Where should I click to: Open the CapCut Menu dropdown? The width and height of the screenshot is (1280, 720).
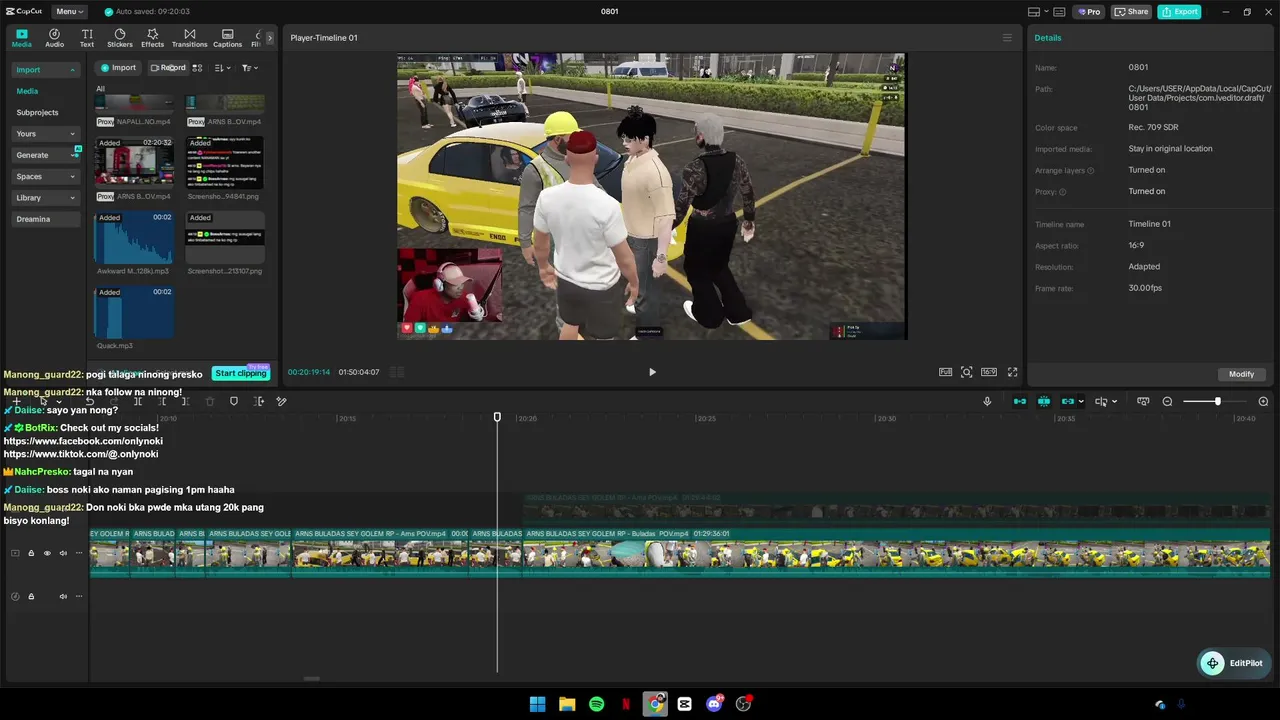[69, 12]
